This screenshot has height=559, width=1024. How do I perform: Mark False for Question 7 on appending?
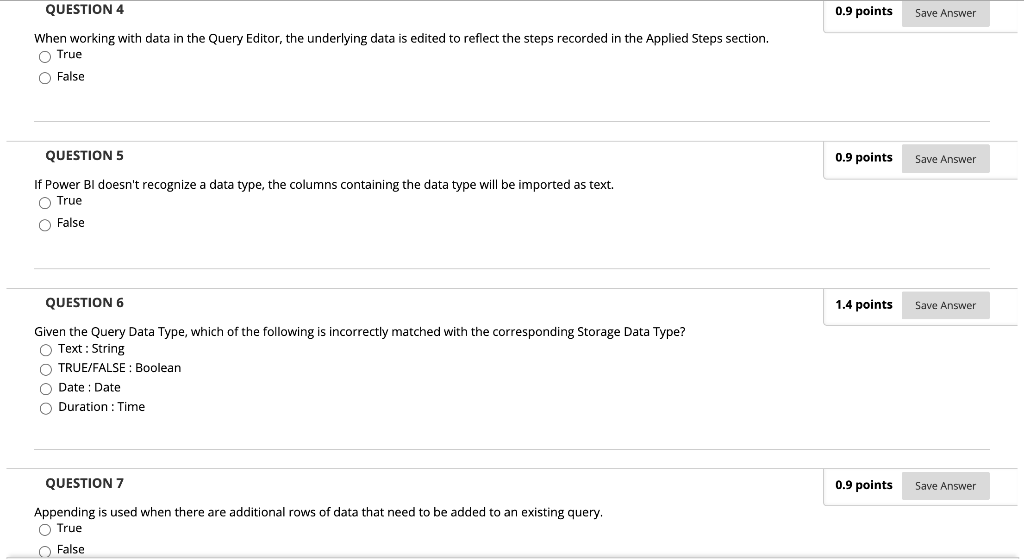click(45, 551)
